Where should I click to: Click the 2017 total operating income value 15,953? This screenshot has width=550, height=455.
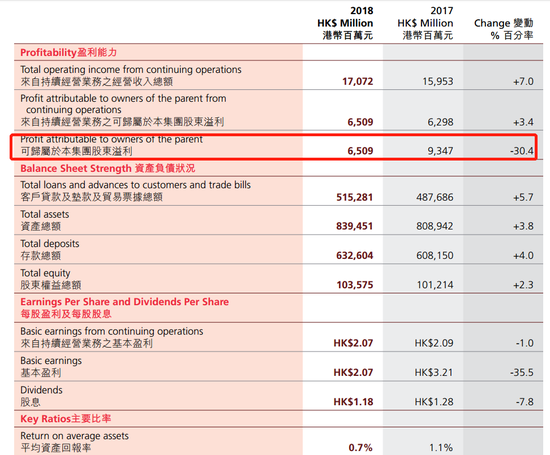click(x=438, y=81)
